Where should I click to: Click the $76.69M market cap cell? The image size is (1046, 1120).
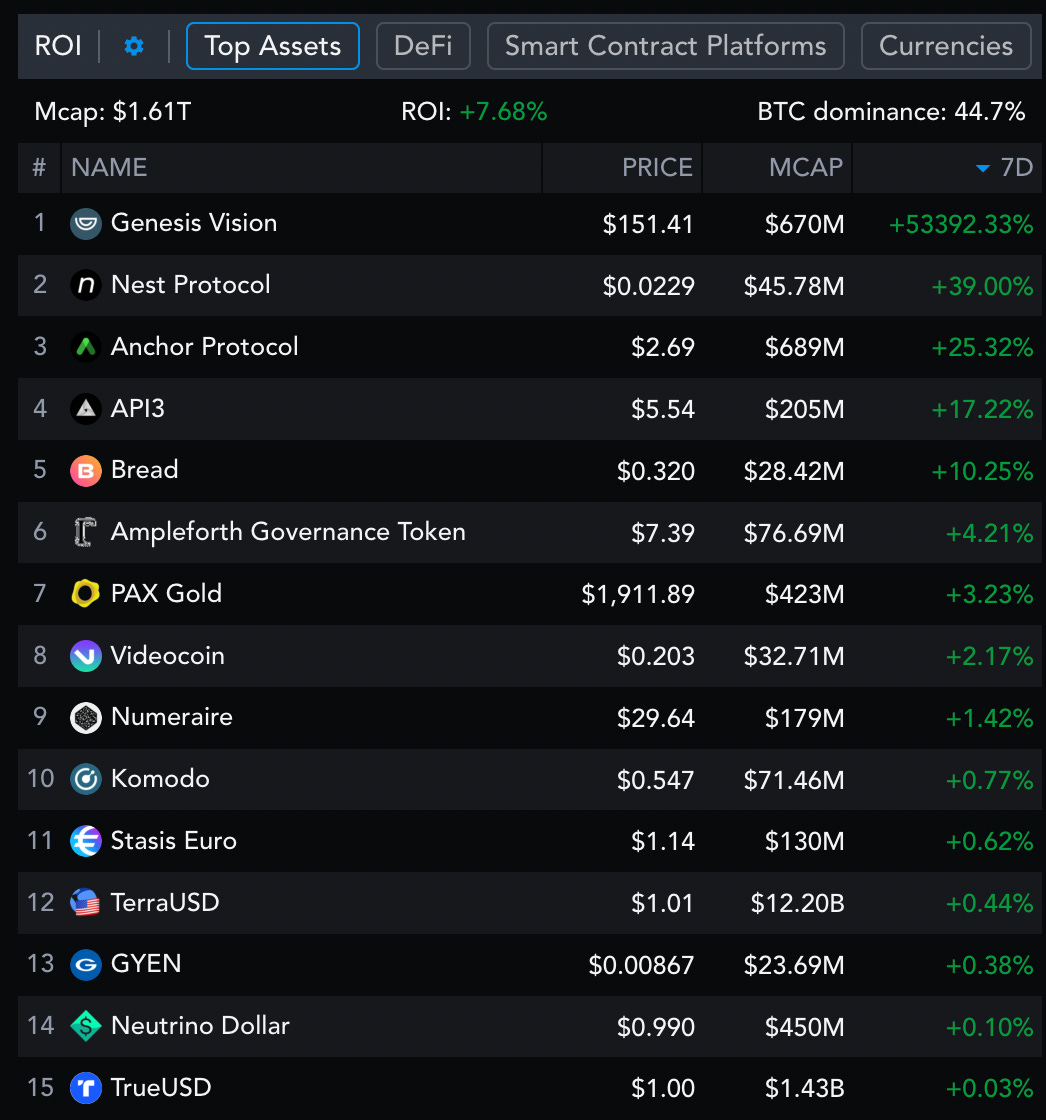[794, 534]
